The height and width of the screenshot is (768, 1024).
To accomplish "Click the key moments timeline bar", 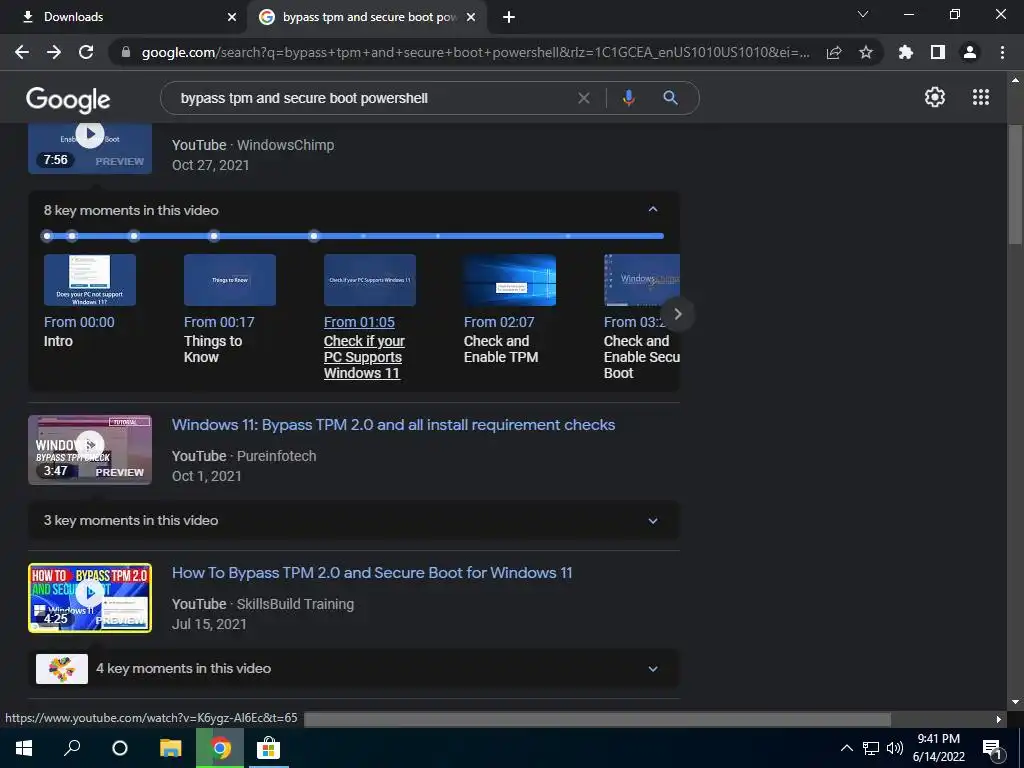I will tap(354, 236).
